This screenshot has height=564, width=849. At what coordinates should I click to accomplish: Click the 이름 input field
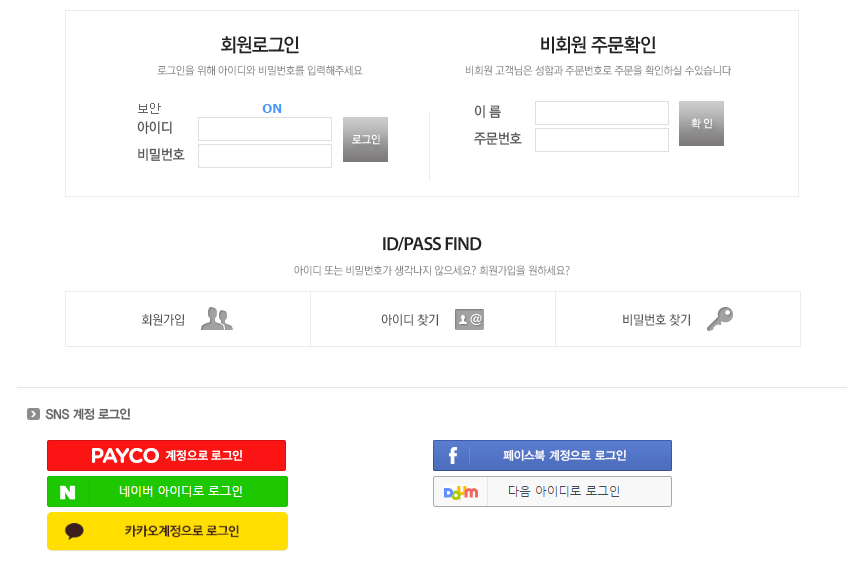[x=602, y=113]
